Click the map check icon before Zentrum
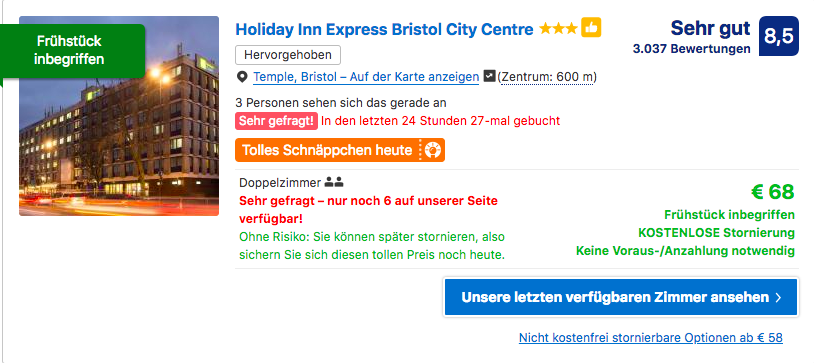Image resolution: width=814 pixels, height=363 pixels. 489,76
